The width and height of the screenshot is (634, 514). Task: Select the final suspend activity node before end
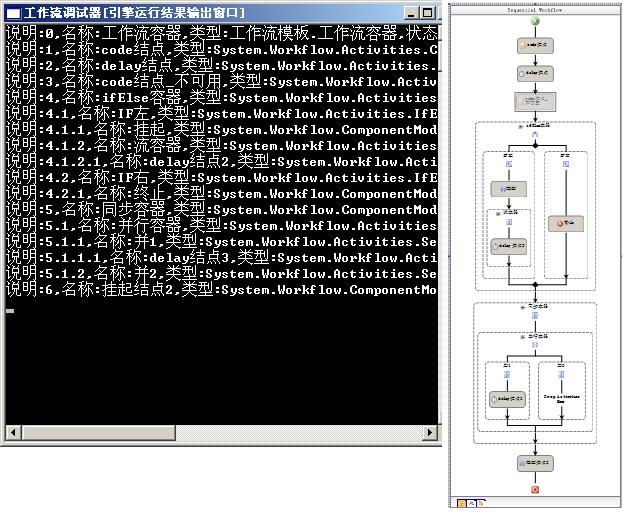tap(535, 463)
